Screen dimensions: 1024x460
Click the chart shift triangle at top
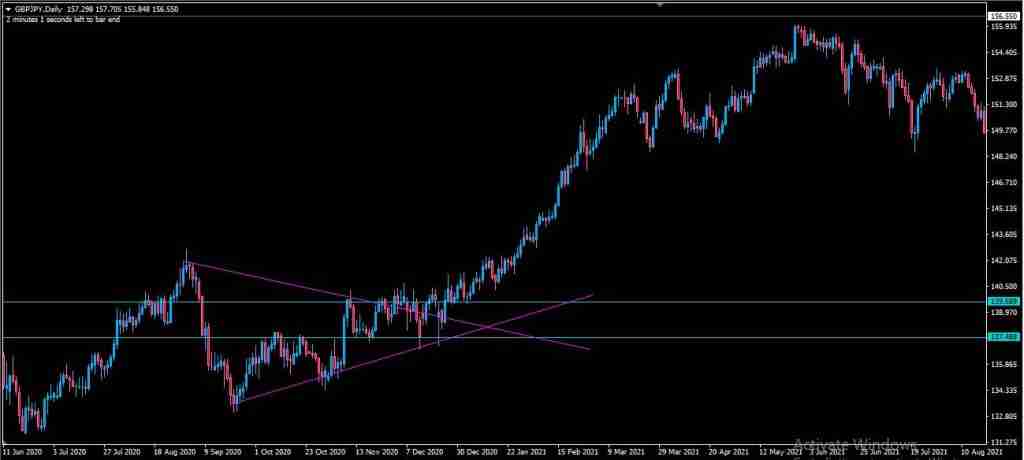click(659, 5)
